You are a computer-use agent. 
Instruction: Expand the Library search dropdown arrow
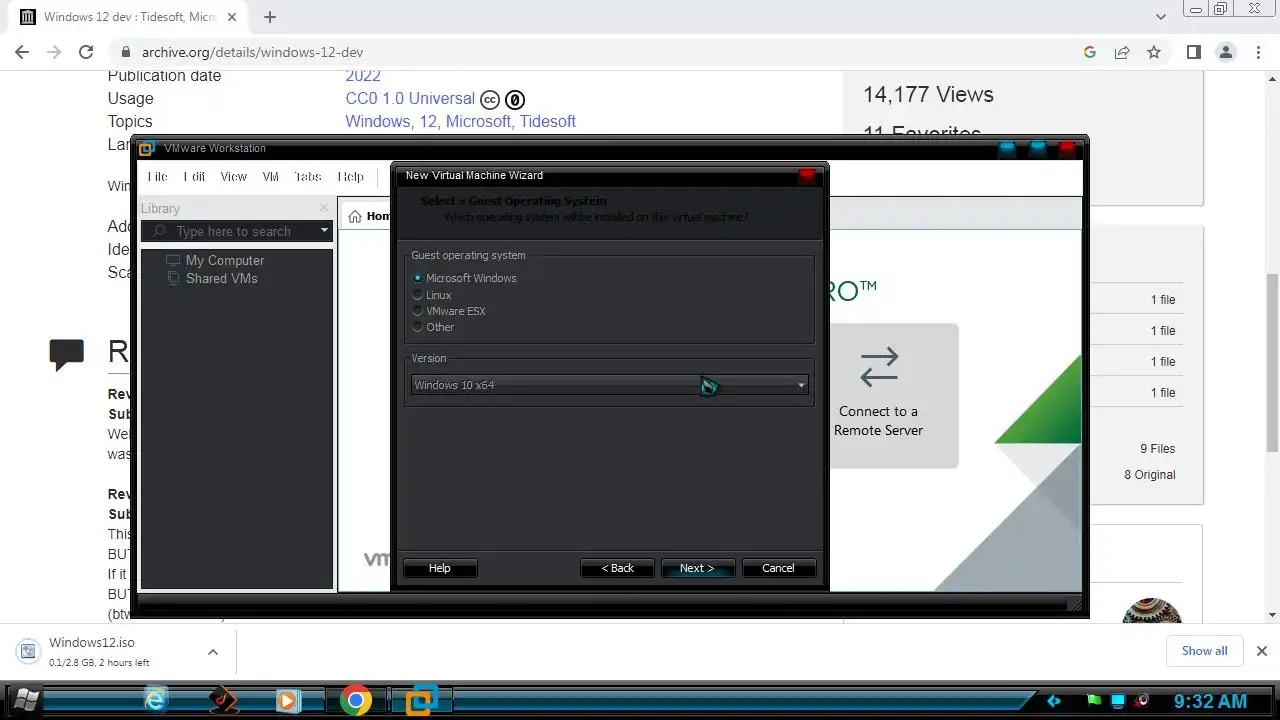[324, 231]
